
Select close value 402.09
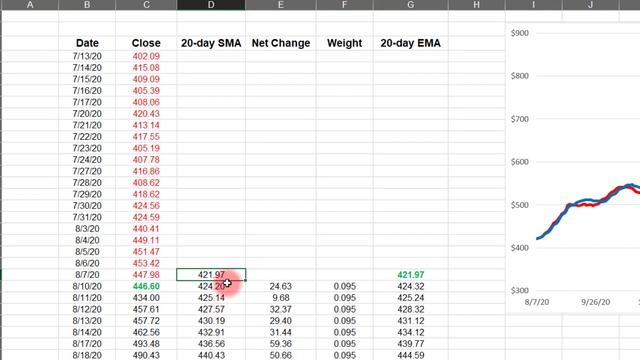146,56
